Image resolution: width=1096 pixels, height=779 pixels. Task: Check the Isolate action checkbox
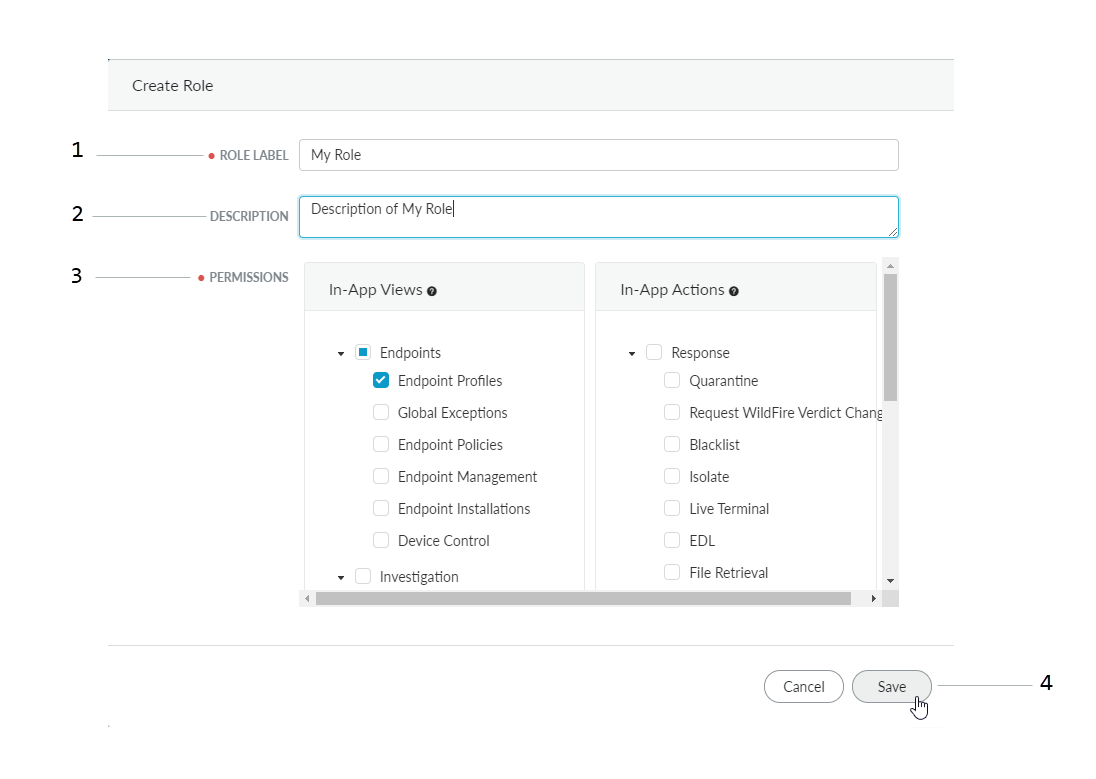click(672, 476)
